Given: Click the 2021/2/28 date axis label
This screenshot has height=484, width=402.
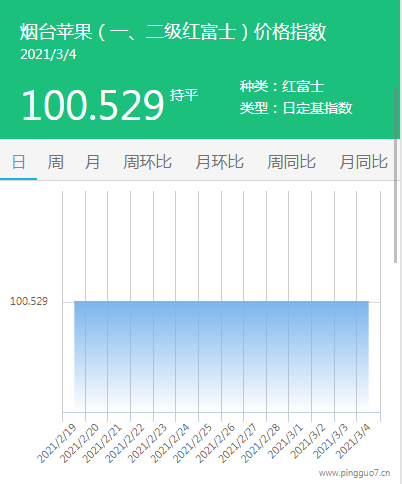Looking at the screenshot, I should (260, 444).
